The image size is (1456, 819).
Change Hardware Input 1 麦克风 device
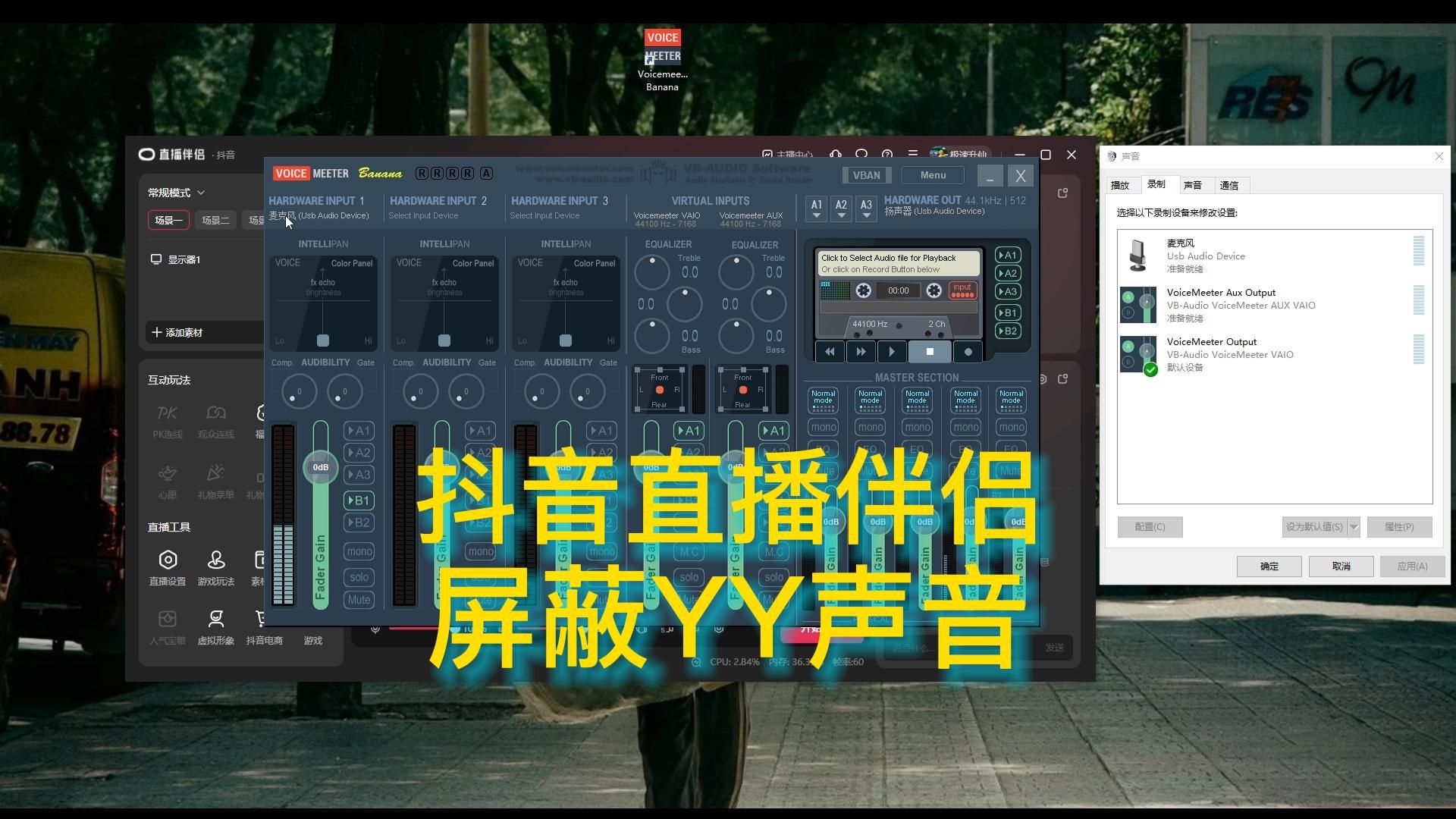[318, 215]
